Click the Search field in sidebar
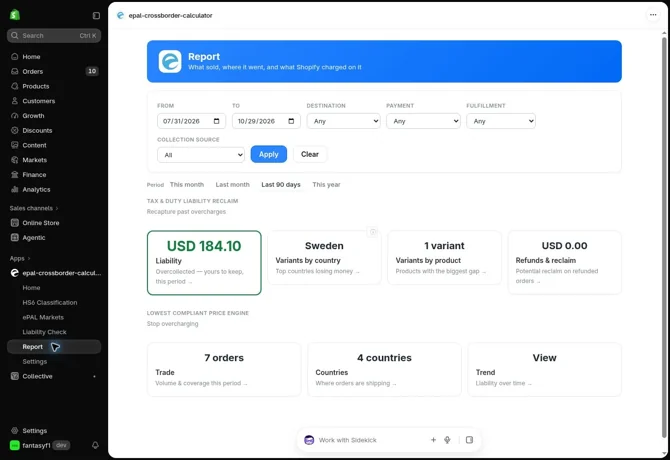Screen dimensions: 670x460 tap(54, 35)
